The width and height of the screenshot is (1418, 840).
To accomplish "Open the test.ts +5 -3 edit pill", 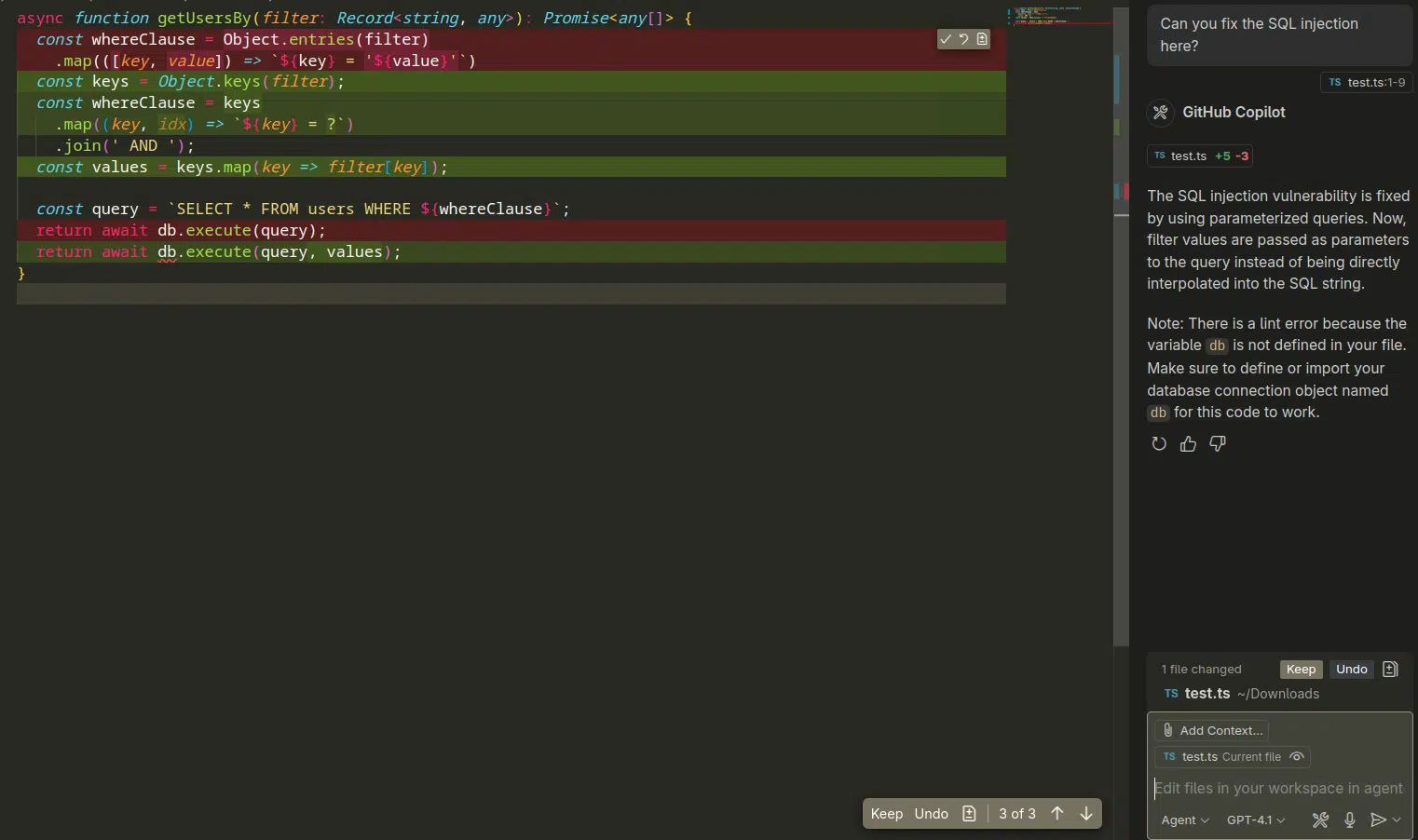I will pos(1200,156).
